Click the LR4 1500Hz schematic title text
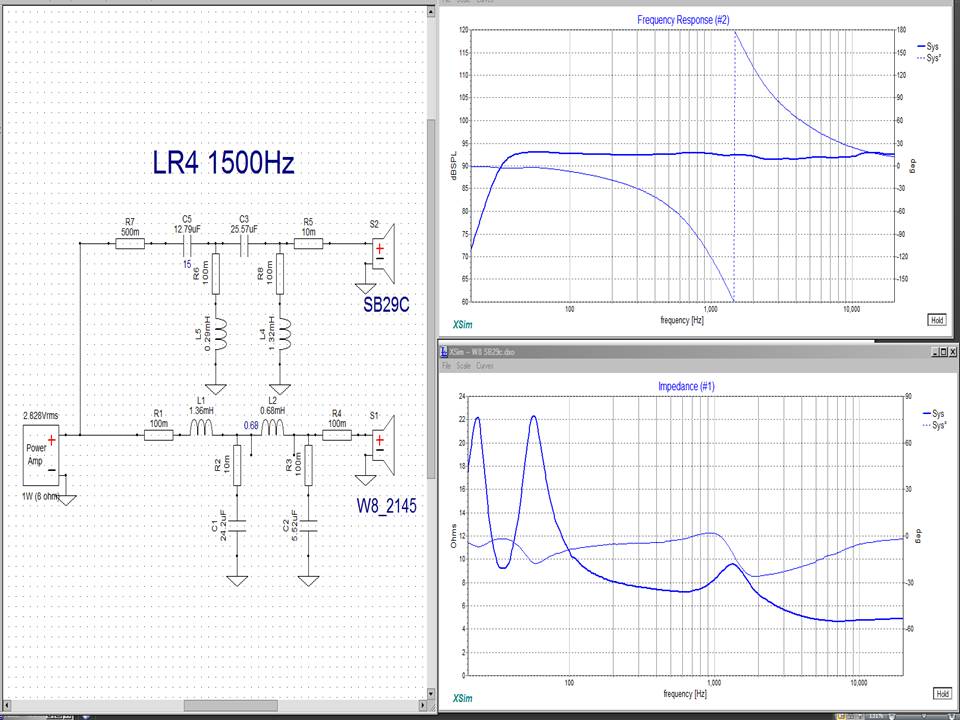 [223, 163]
